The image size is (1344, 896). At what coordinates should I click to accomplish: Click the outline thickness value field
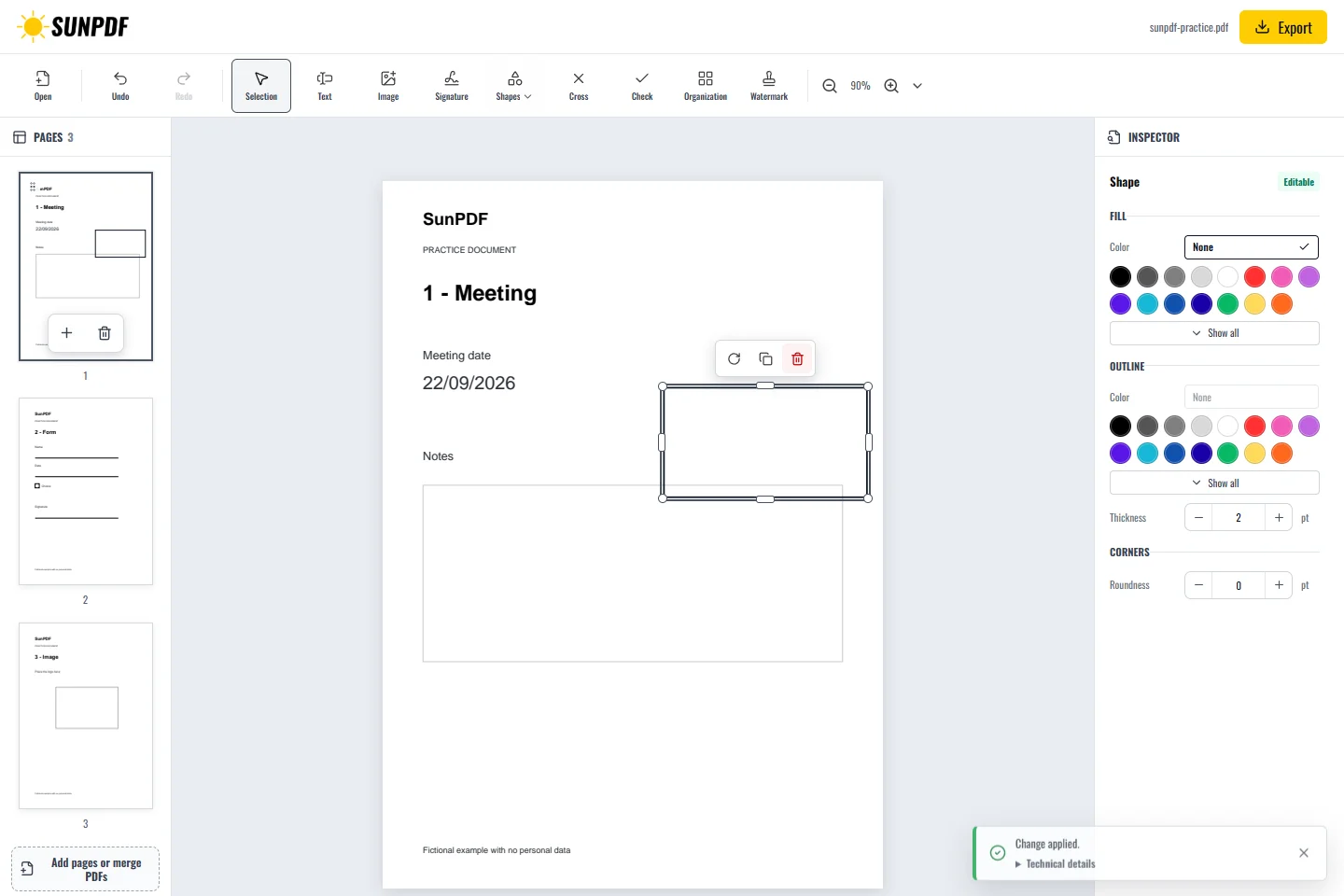(x=1239, y=518)
